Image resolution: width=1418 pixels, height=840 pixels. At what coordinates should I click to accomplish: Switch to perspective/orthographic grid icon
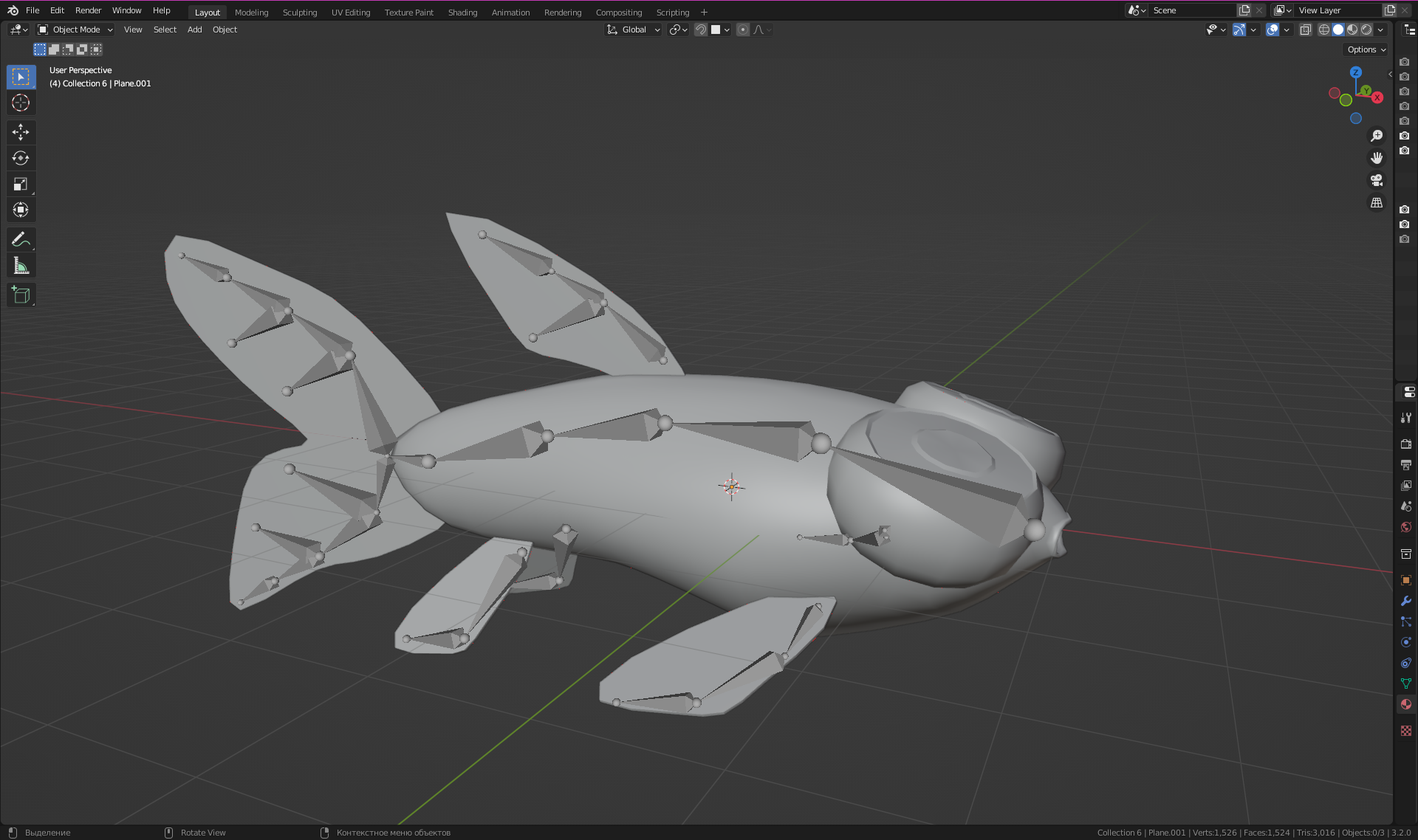(1377, 202)
